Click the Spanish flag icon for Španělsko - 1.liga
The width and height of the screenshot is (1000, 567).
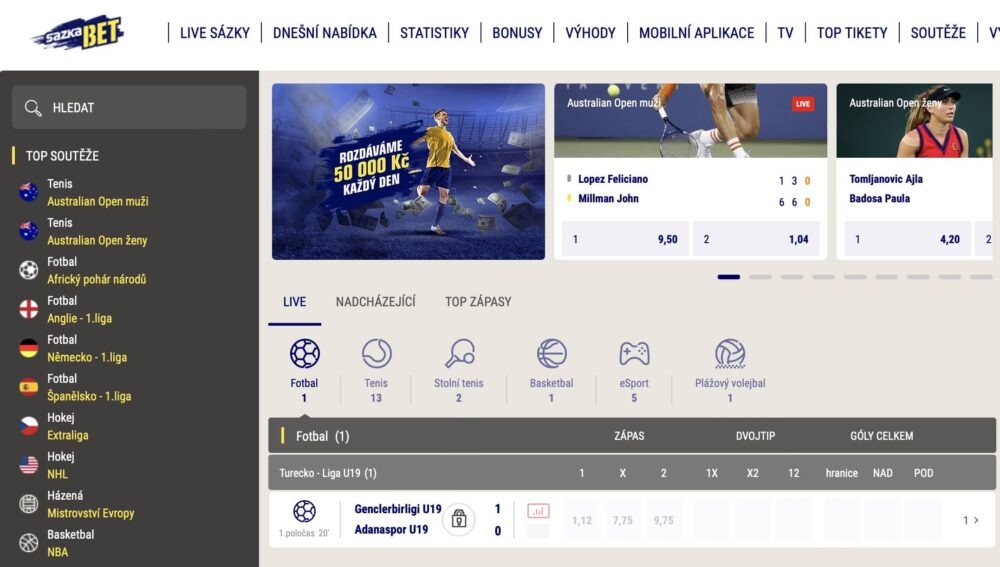pyautogui.click(x=29, y=387)
